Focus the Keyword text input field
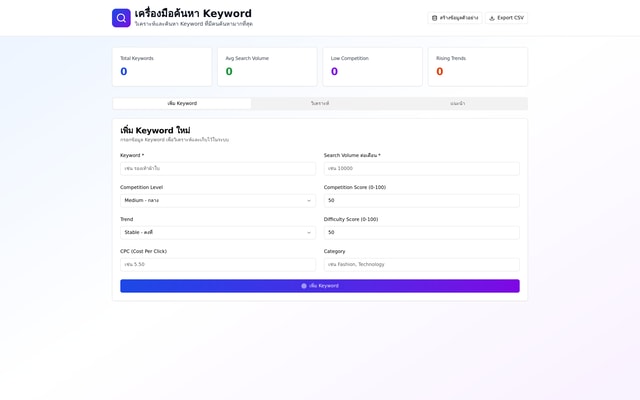This screenshot has width=640, height=400. tap(218, 169)
